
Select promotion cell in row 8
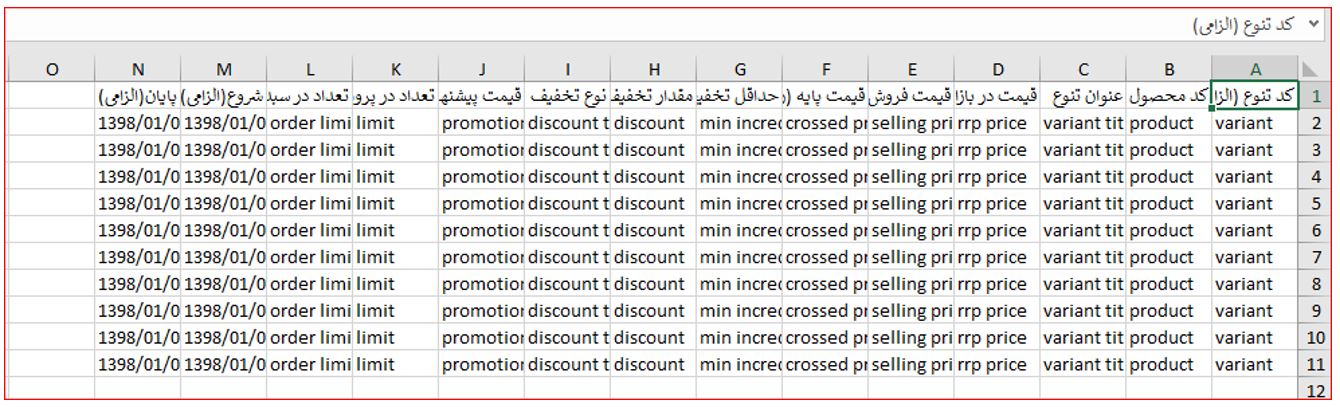click(x=481, y=284)
